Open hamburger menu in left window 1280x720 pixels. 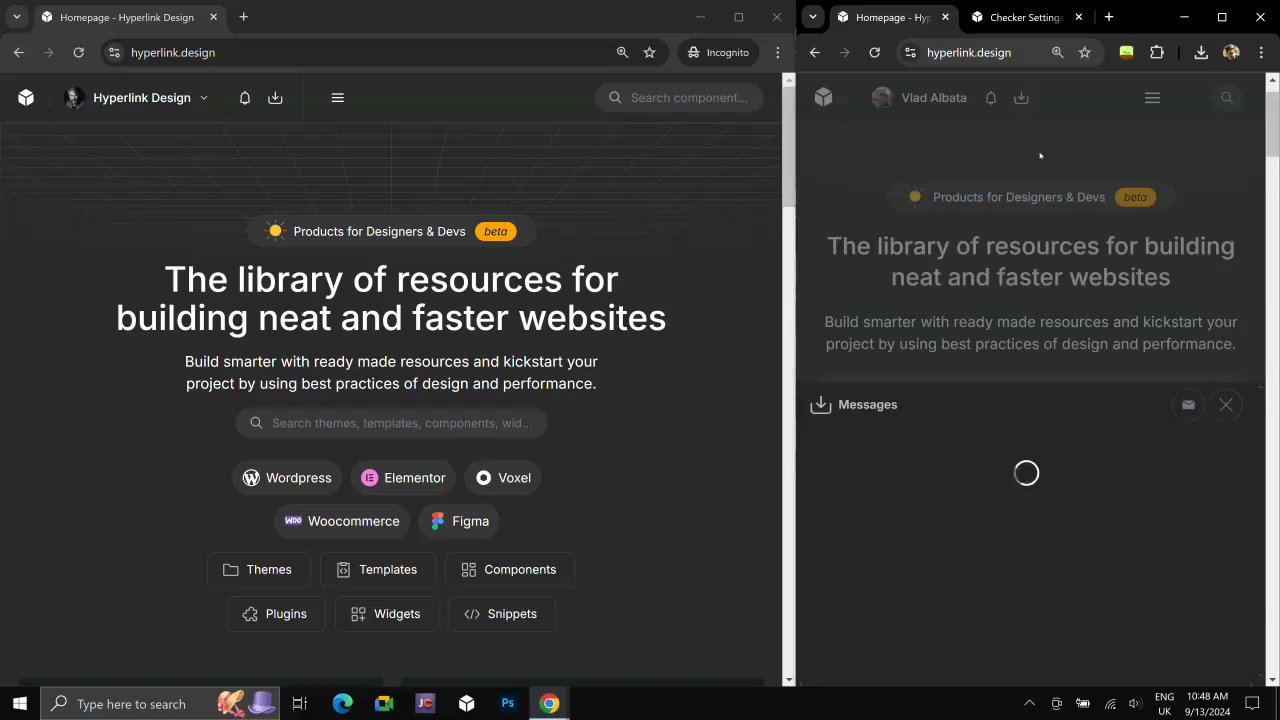pos(337,98)
